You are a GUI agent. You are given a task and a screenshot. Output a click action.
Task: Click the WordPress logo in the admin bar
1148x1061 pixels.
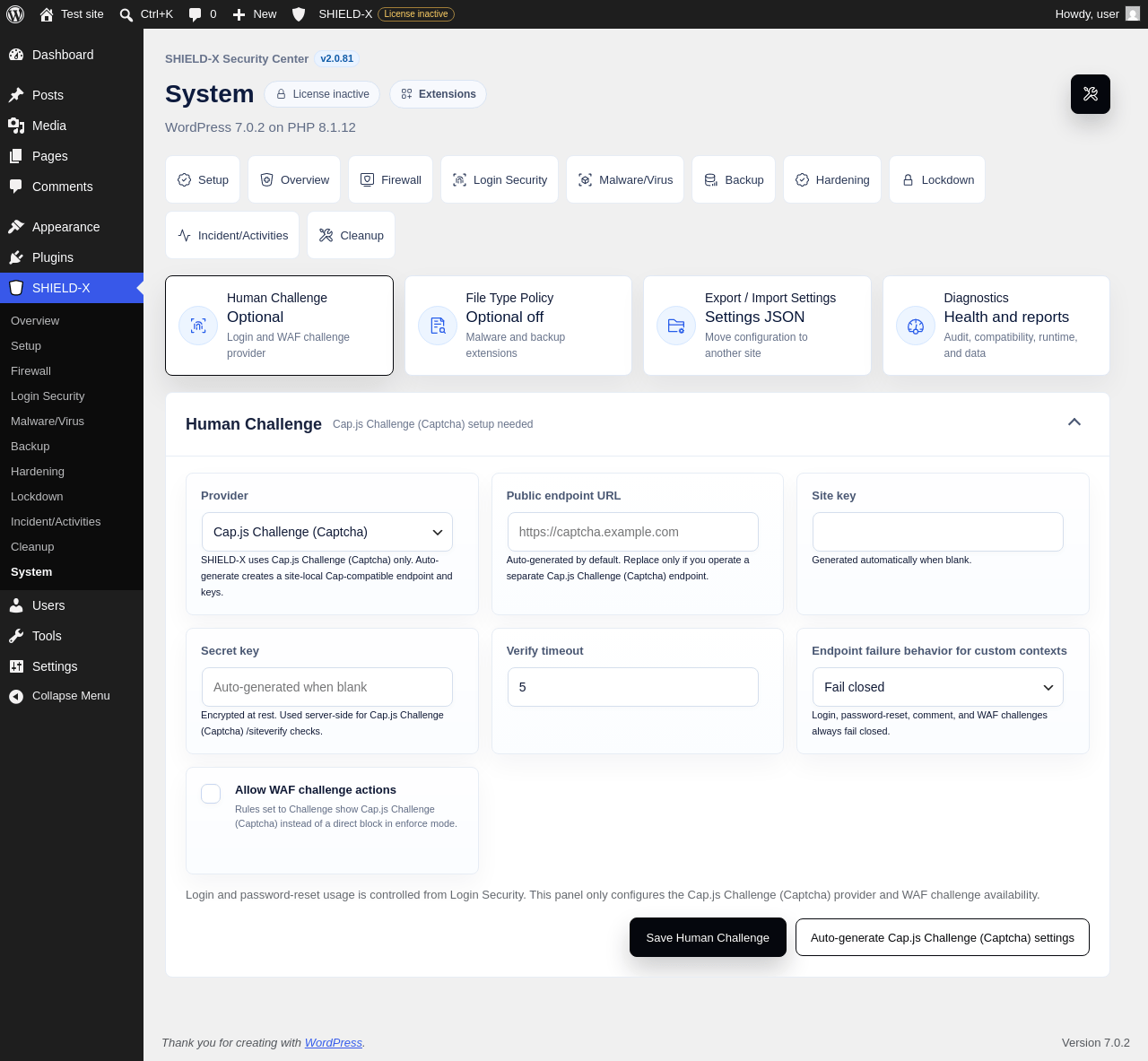(x=15, y=14)
